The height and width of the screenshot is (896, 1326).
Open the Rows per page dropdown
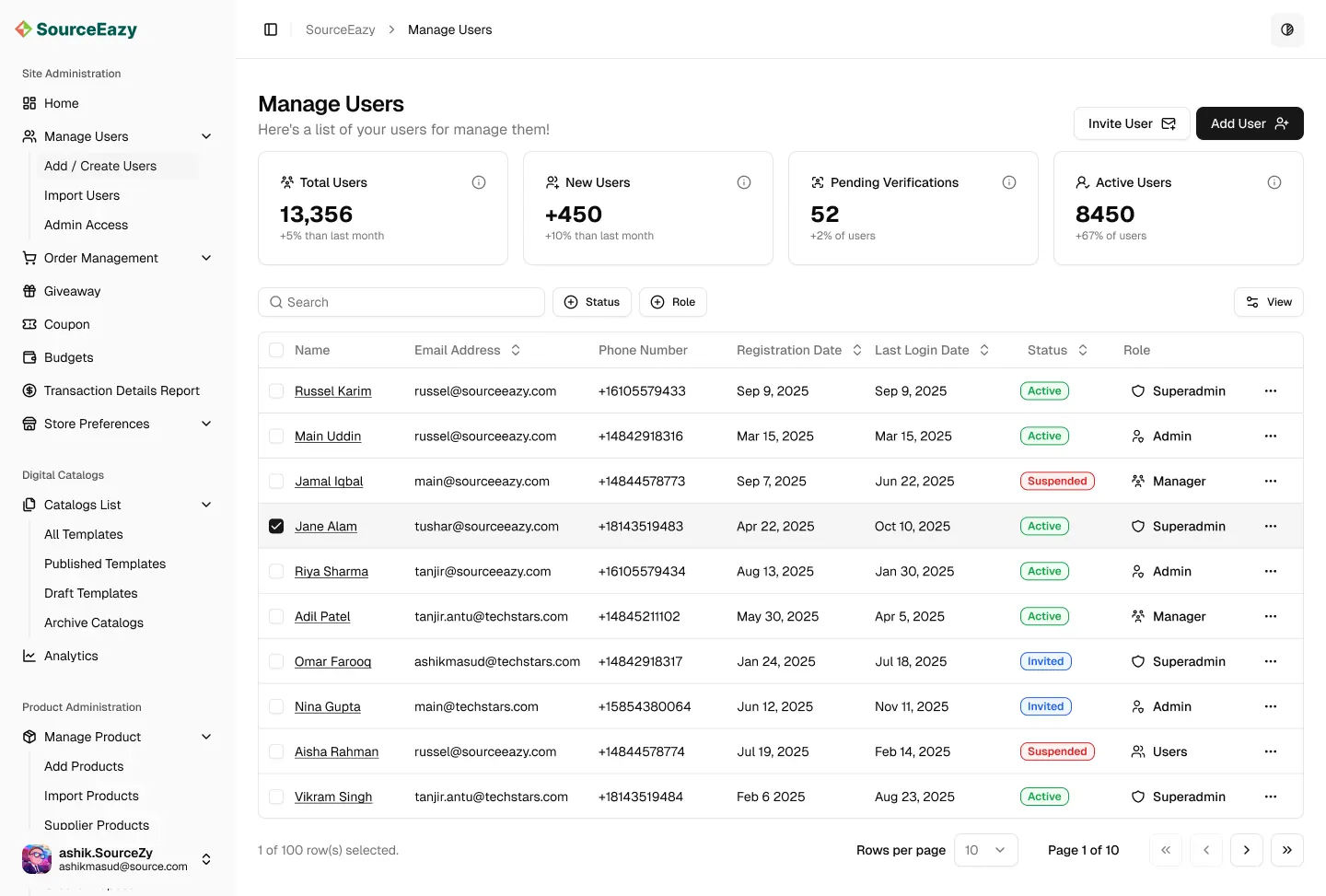pyautogui.click(x=986, y=850)
